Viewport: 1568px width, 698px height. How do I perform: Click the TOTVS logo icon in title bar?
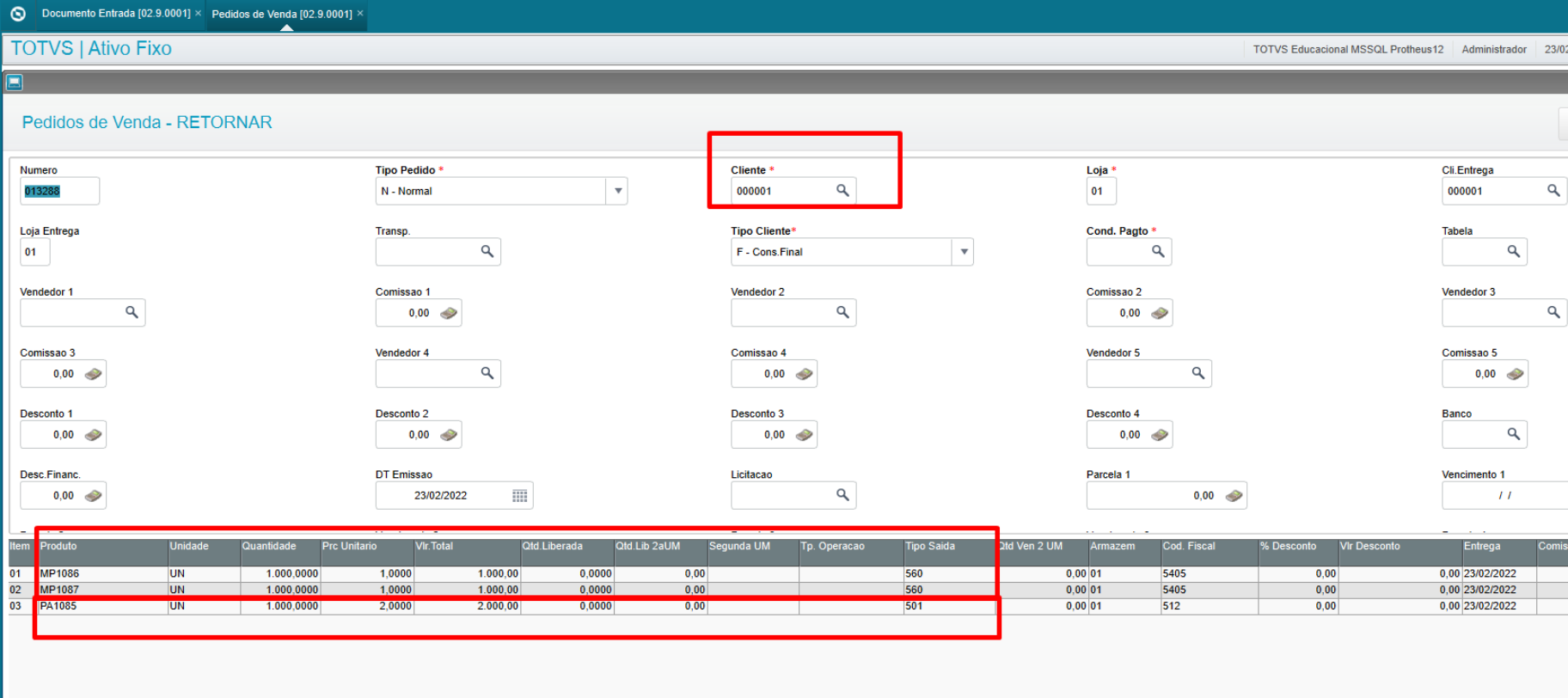[x=18, y=14]
